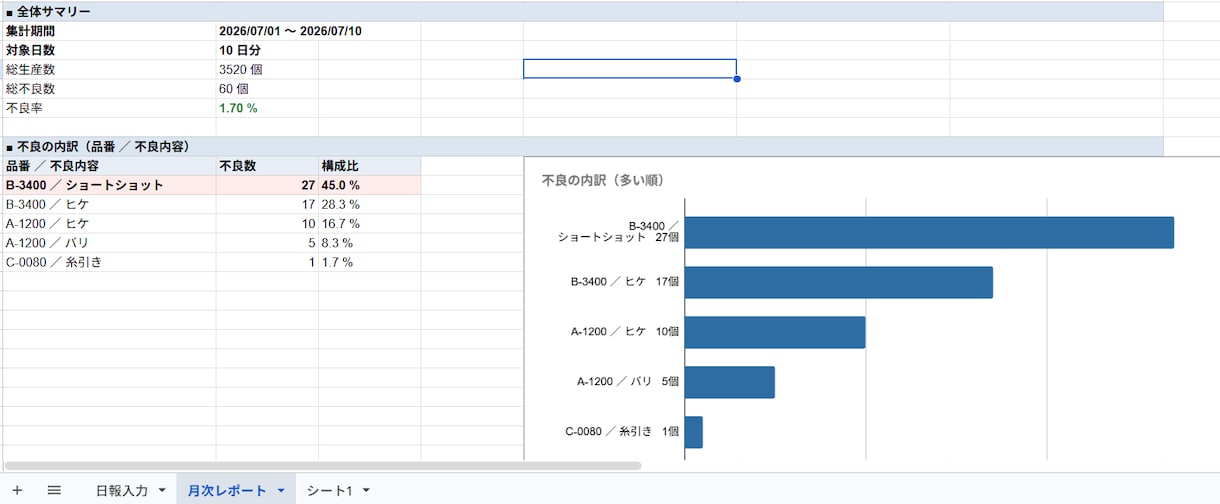Click chart axis label C-0080 ／ 糸引き 1個
The height and width of the screenshot is (504, 1220).
[622, 431]
